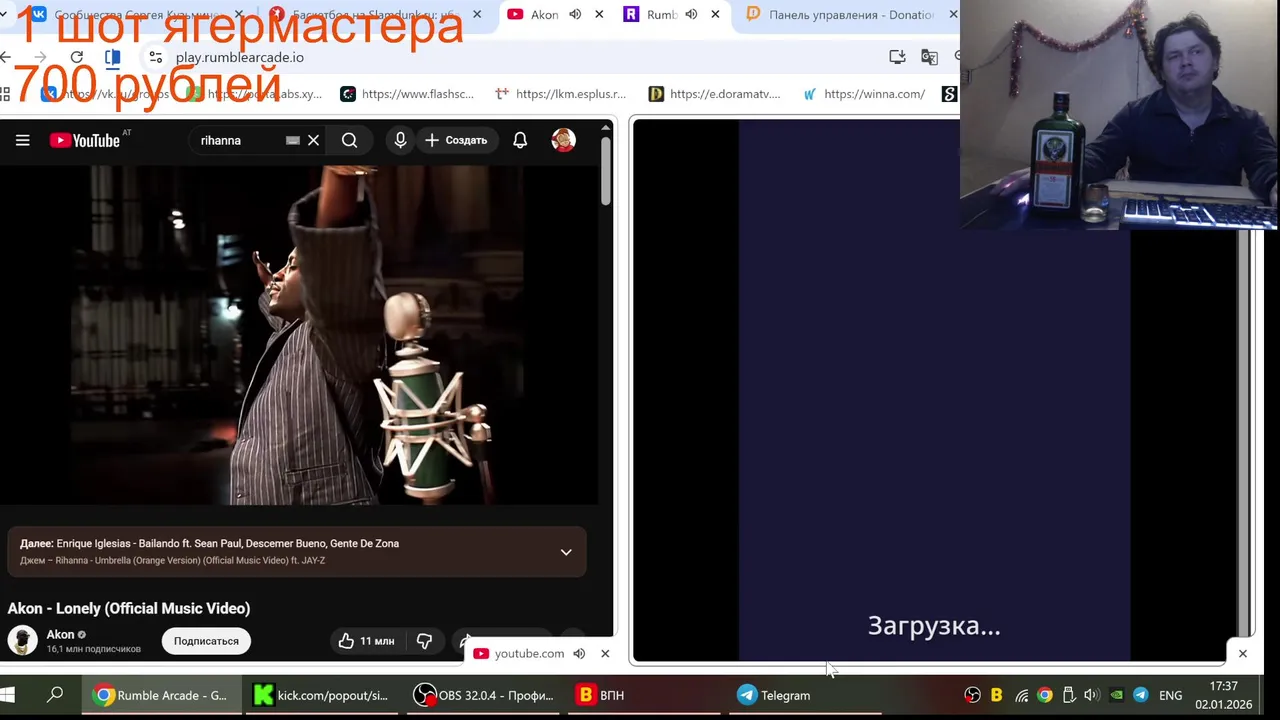Open Windows taskbar search

tap(56, 695)
